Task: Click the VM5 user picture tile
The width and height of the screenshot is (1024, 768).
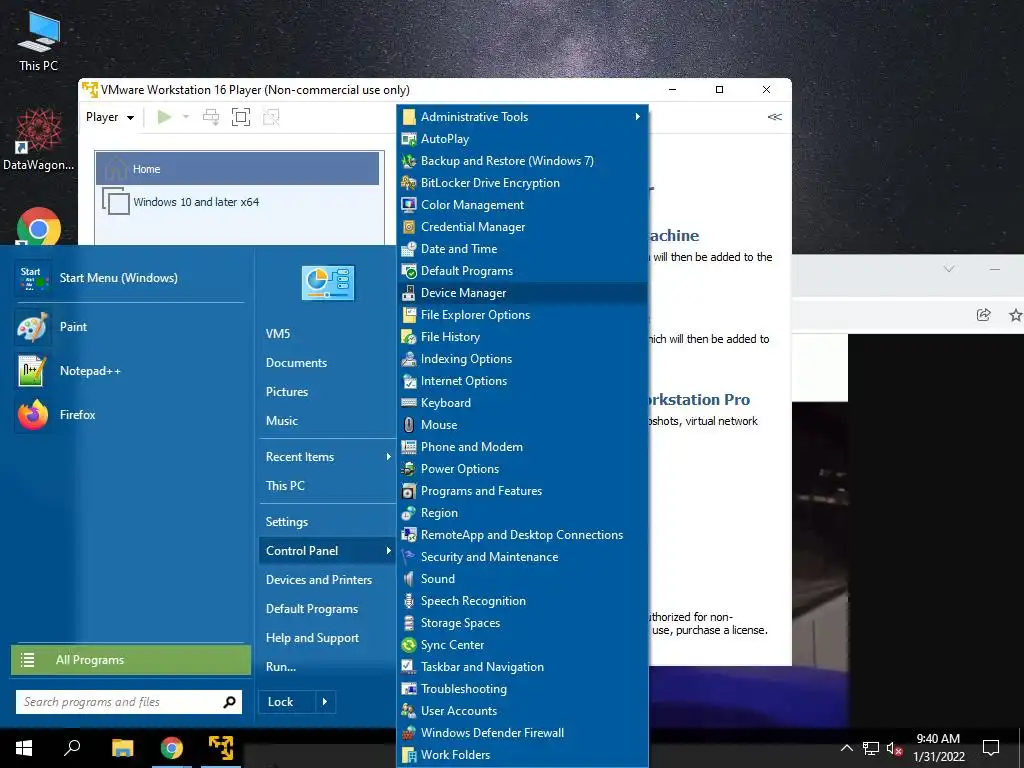Action: pyautogui.click(x=328, y=283)
